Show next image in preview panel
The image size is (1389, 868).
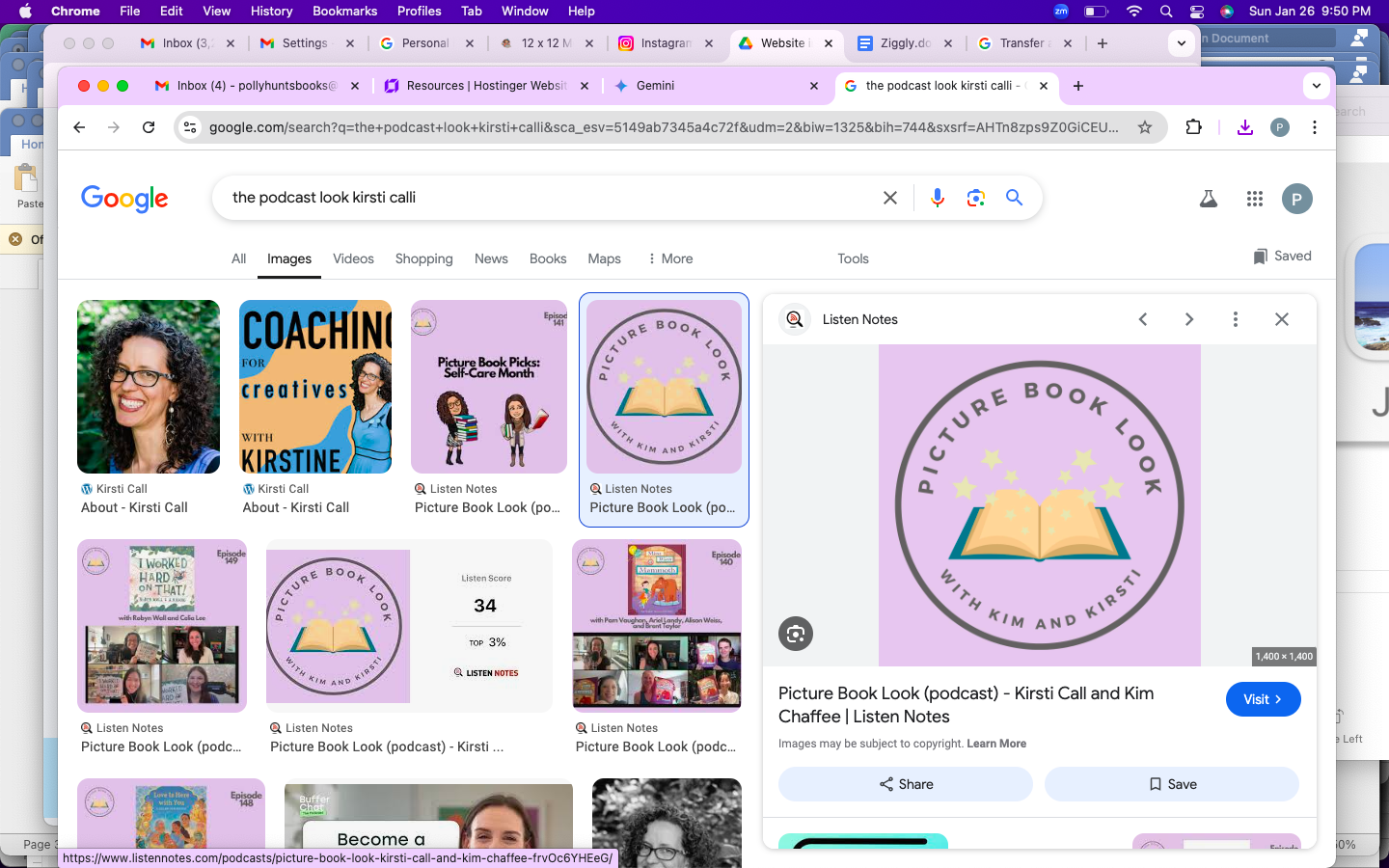tap(1189, 319)
